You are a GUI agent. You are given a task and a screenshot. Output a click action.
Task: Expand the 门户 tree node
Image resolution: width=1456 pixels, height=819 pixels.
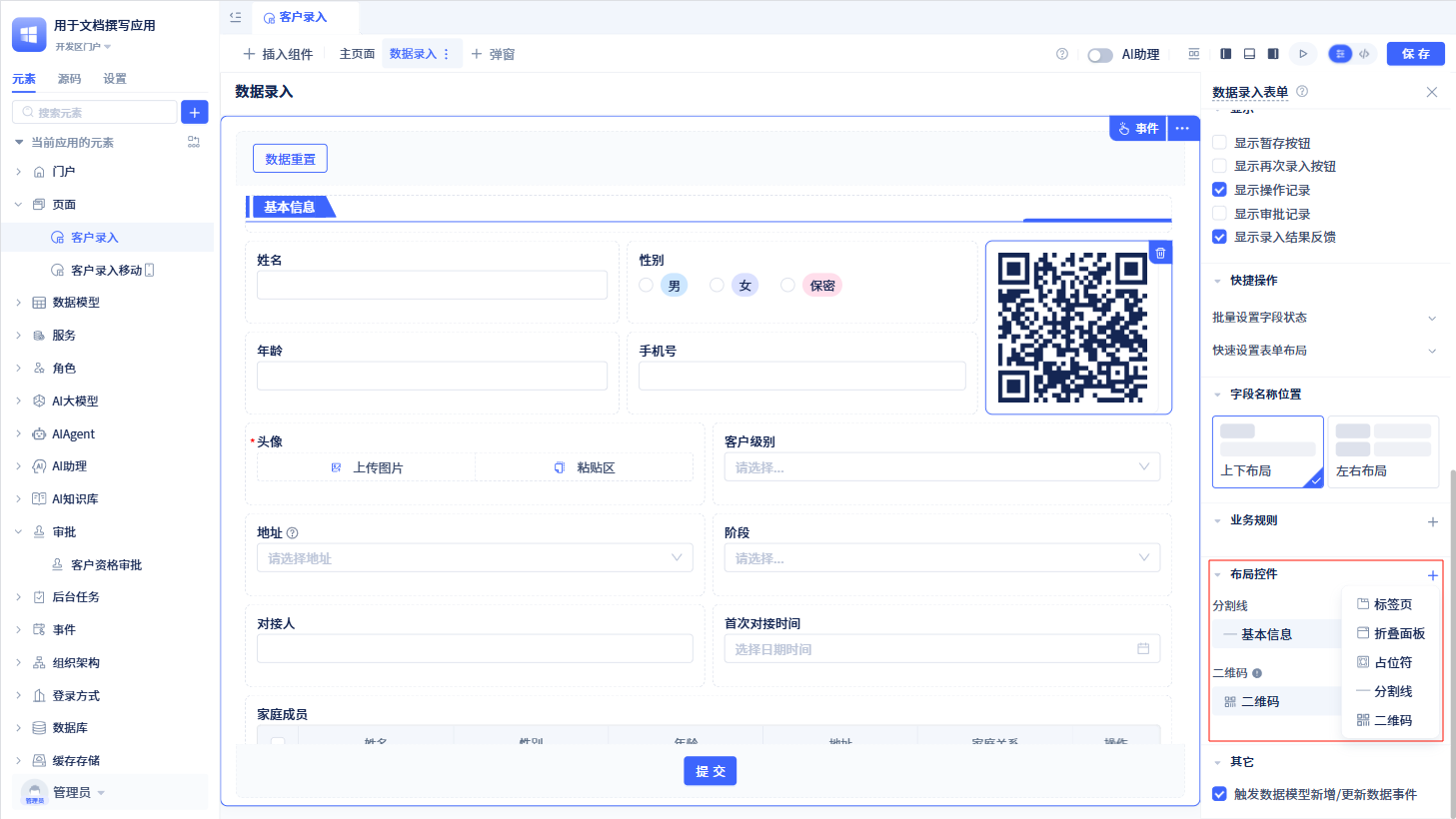[x=18, y=172]
